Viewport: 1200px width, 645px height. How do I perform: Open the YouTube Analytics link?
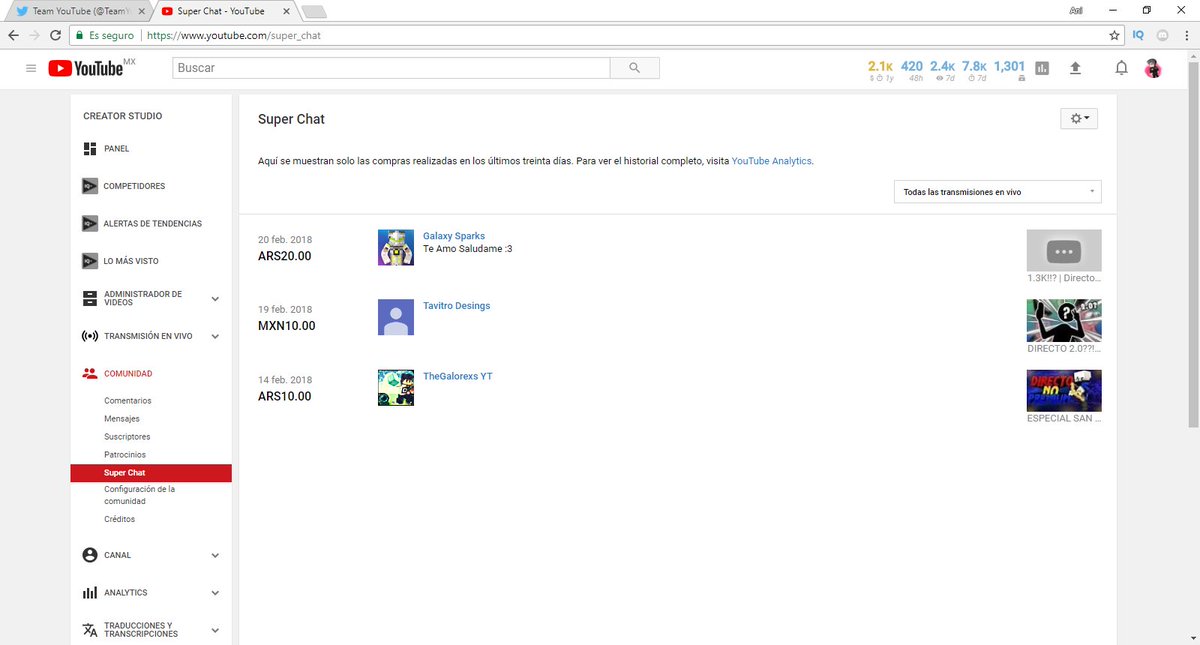tap(771, 161)
